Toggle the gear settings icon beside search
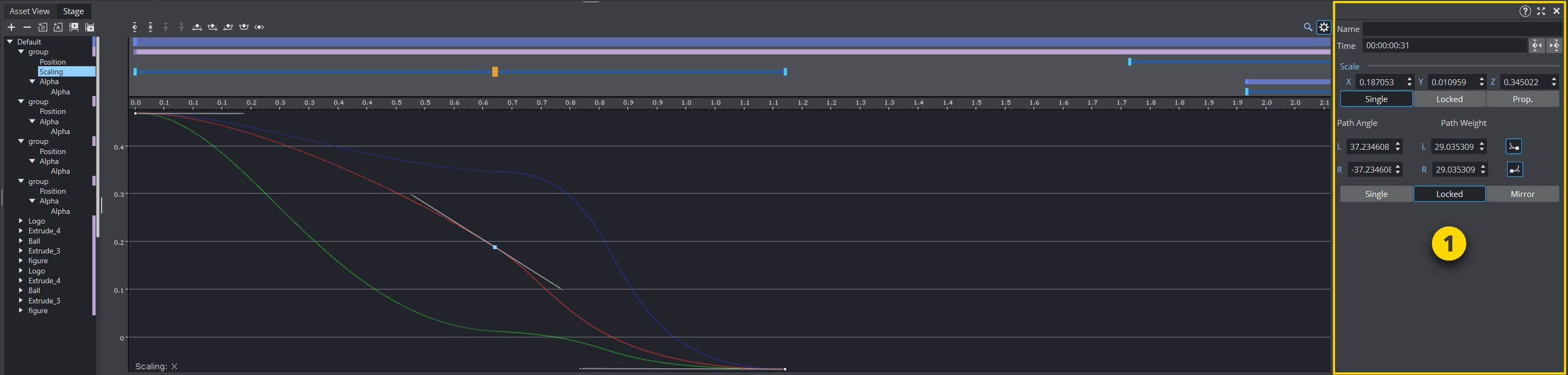This screenshot has width=1568, height=375. click(1324, 27)
